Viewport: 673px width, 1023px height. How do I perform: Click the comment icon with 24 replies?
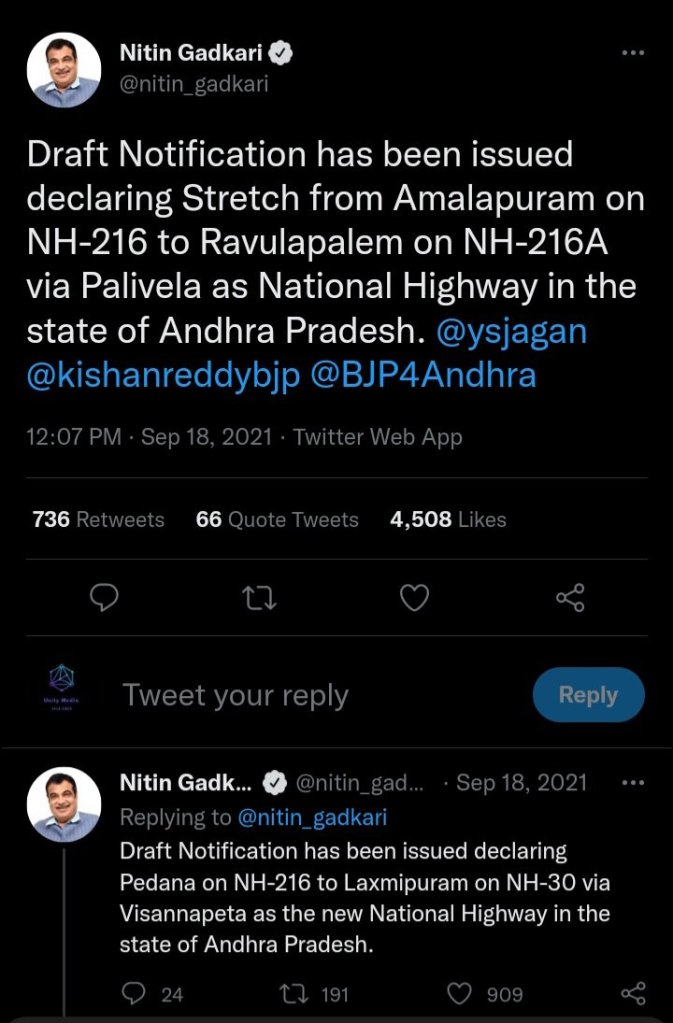[x=135, y=994]
